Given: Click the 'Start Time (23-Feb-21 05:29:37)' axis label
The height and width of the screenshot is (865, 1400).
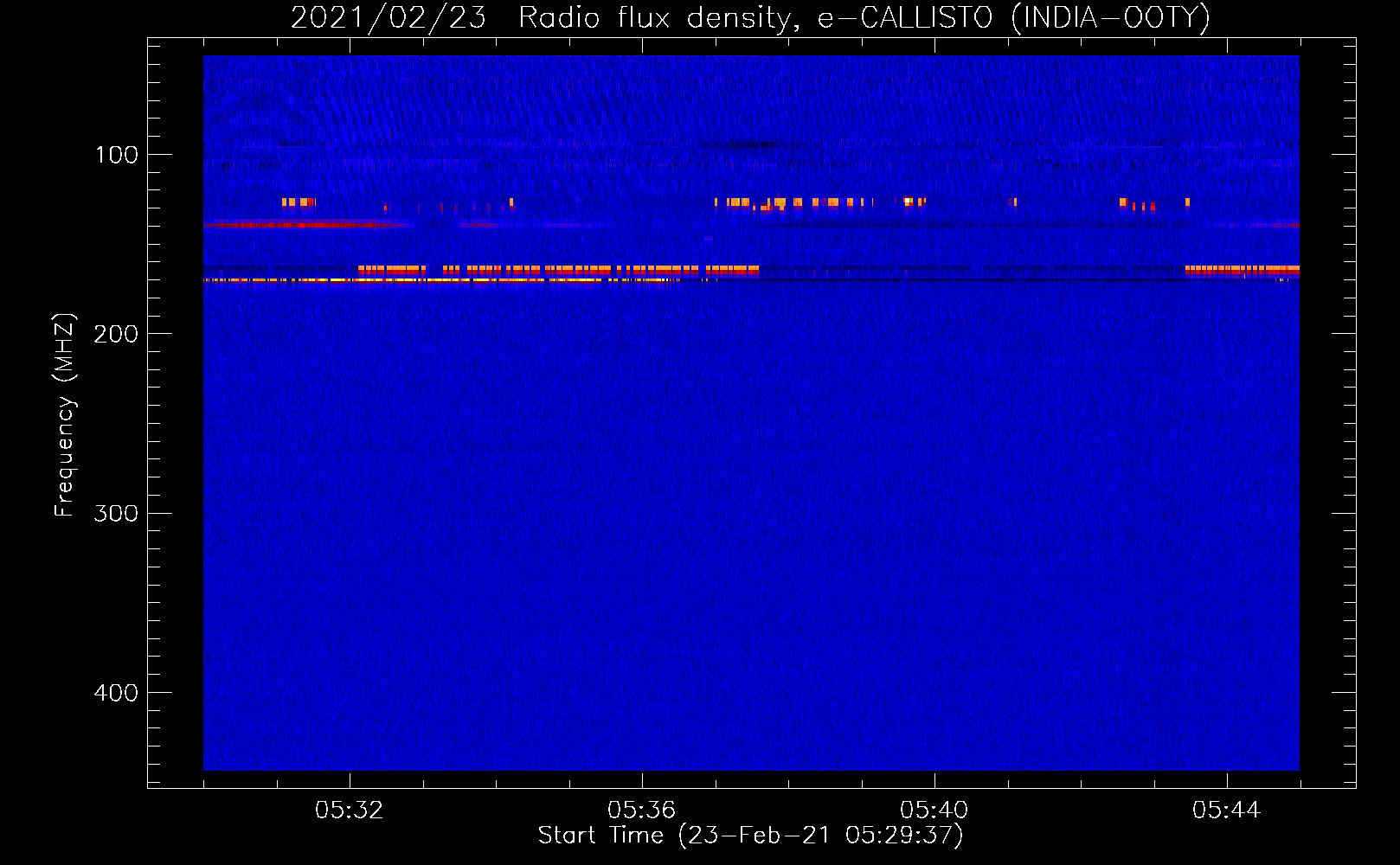Looking at the screenshot, I should click(750, 836).
